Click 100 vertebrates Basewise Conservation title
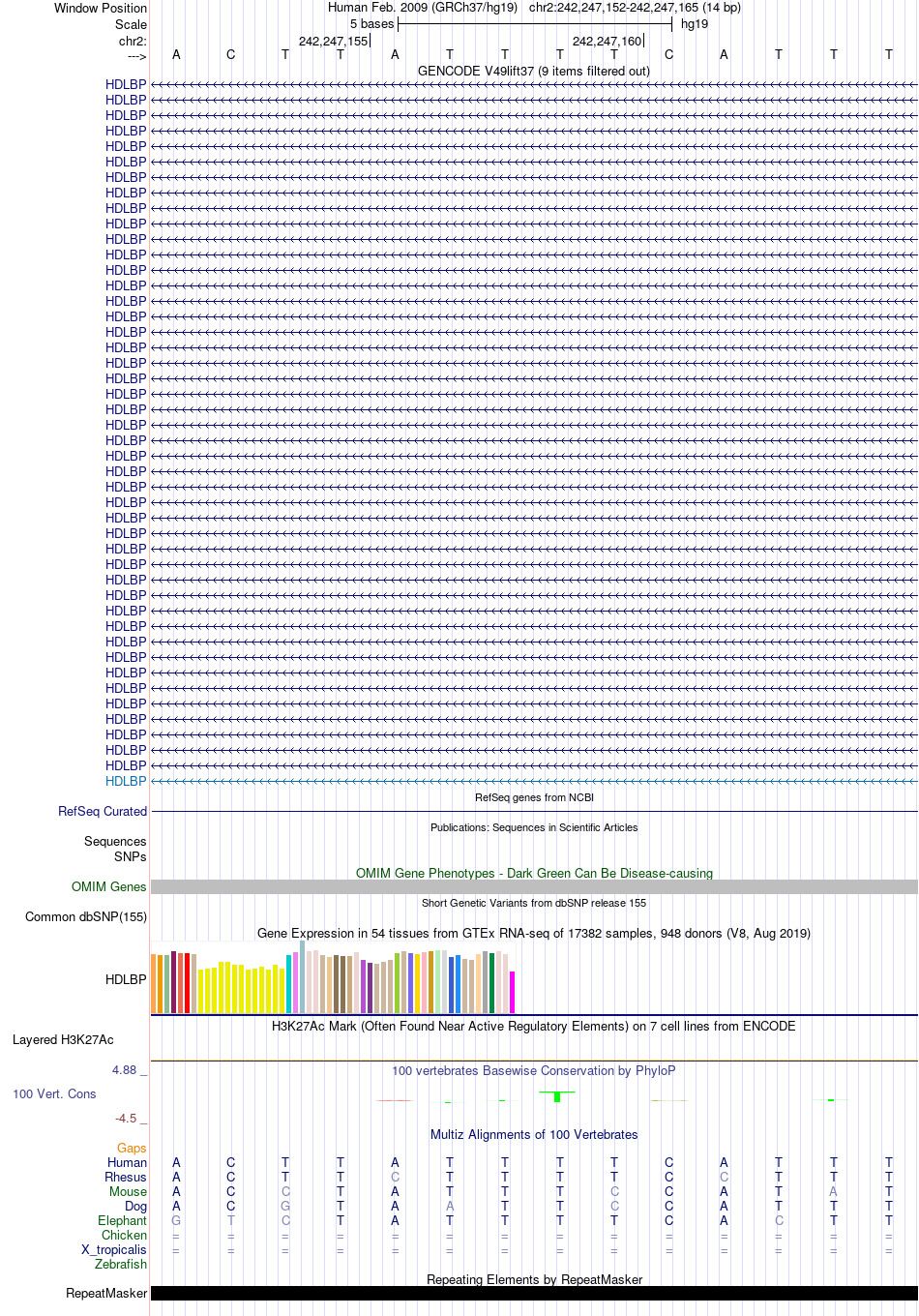919x1316 pixels. 534,1070
